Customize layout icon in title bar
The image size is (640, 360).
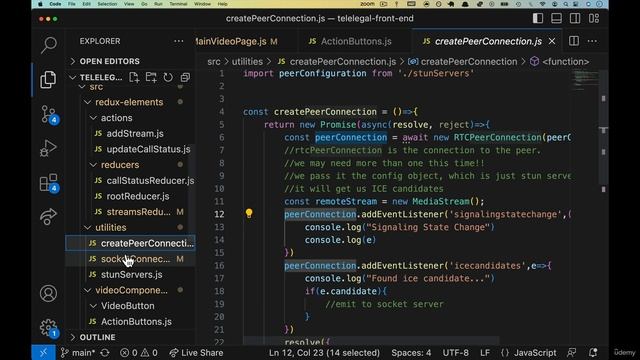594,18
